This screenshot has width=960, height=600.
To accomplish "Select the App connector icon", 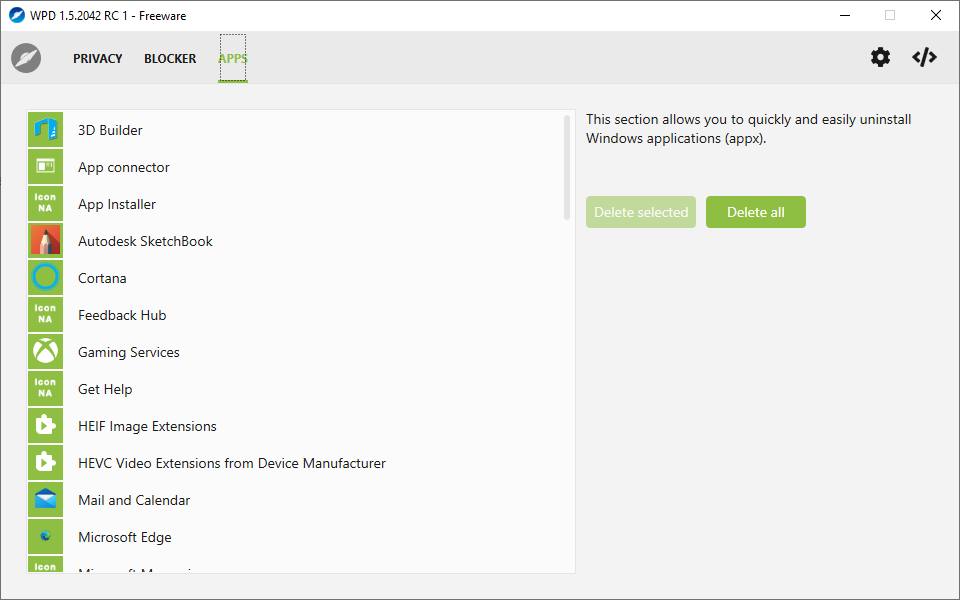I will pos(45,167).
